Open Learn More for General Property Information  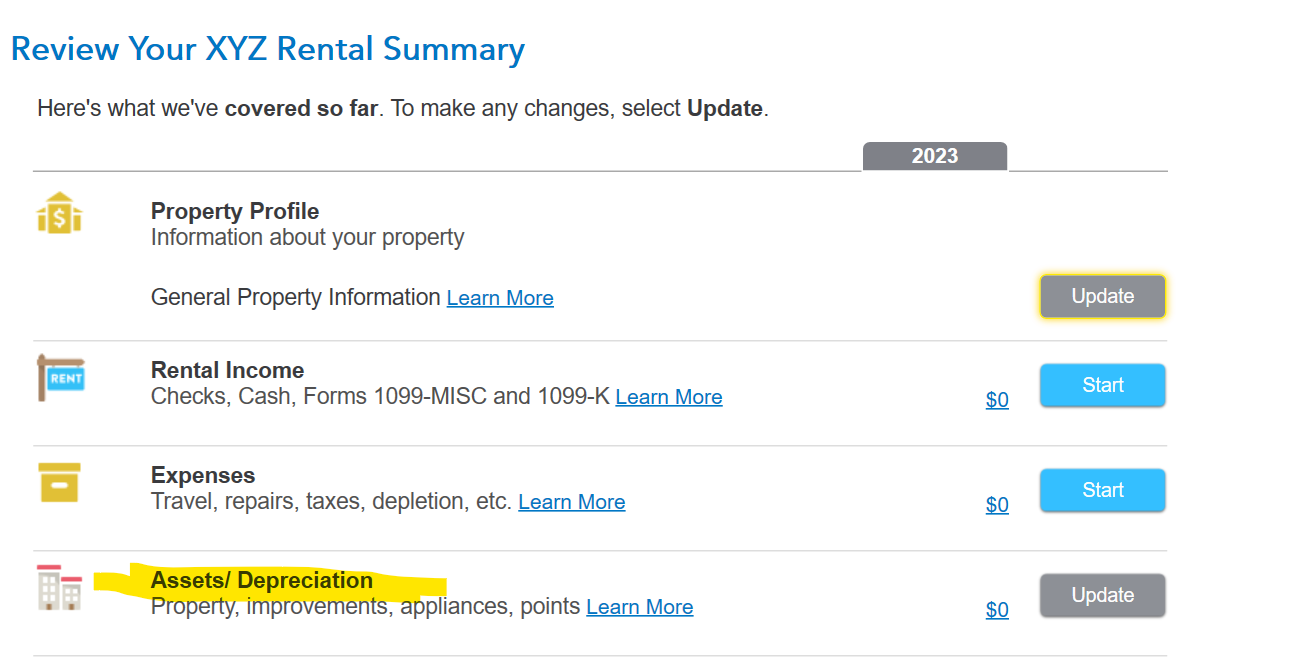coord(500,298)
